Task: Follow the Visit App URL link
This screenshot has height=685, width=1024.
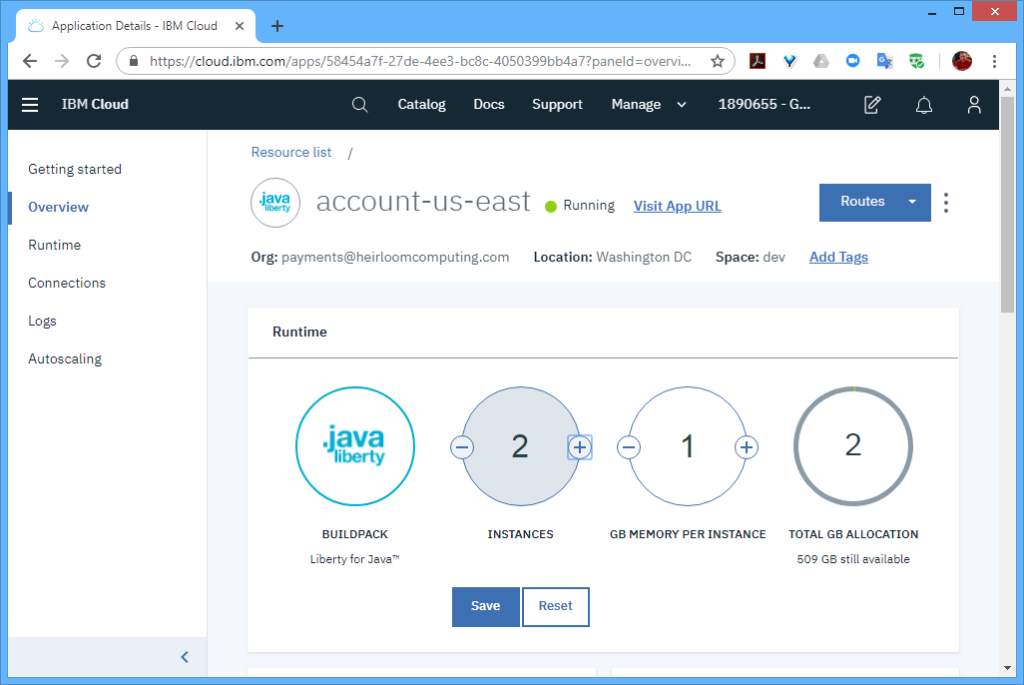Action: (677, 206)
